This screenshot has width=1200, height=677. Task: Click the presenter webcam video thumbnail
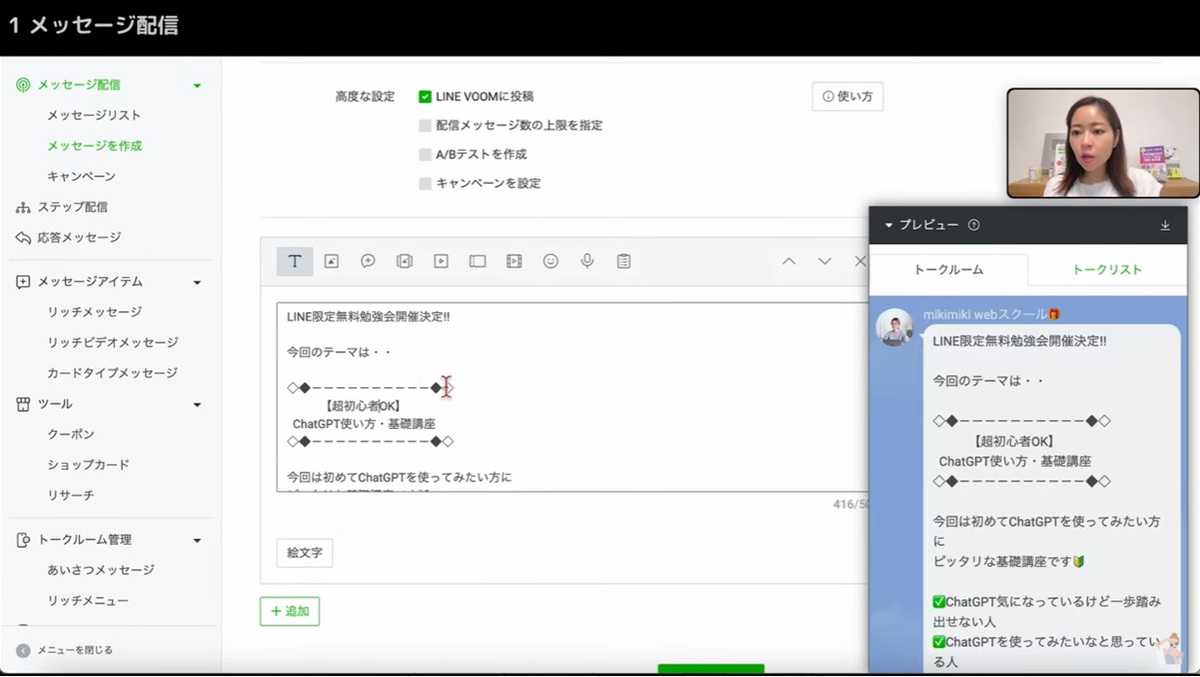point(1103,143)
